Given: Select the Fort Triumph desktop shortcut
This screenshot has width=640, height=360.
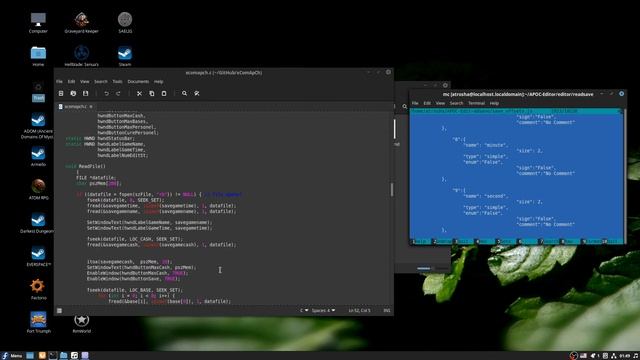Looking at the screenshot, I should point(38,323).
